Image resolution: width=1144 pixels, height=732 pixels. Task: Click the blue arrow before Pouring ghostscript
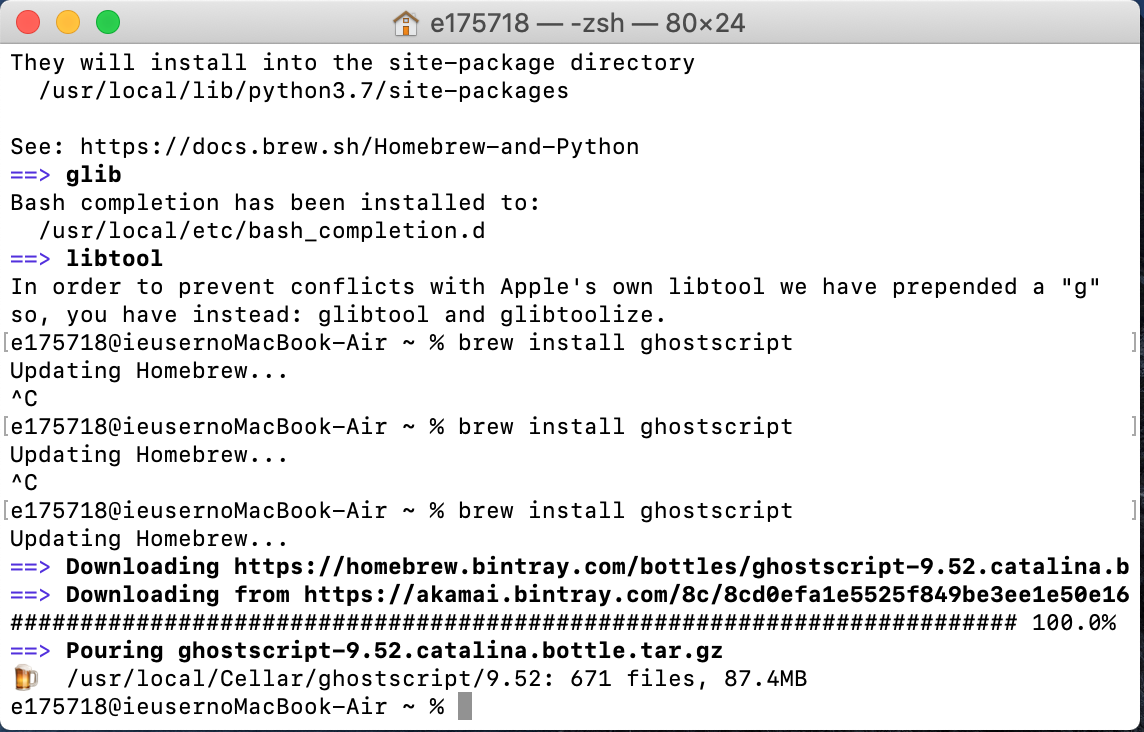click(30, 651)
